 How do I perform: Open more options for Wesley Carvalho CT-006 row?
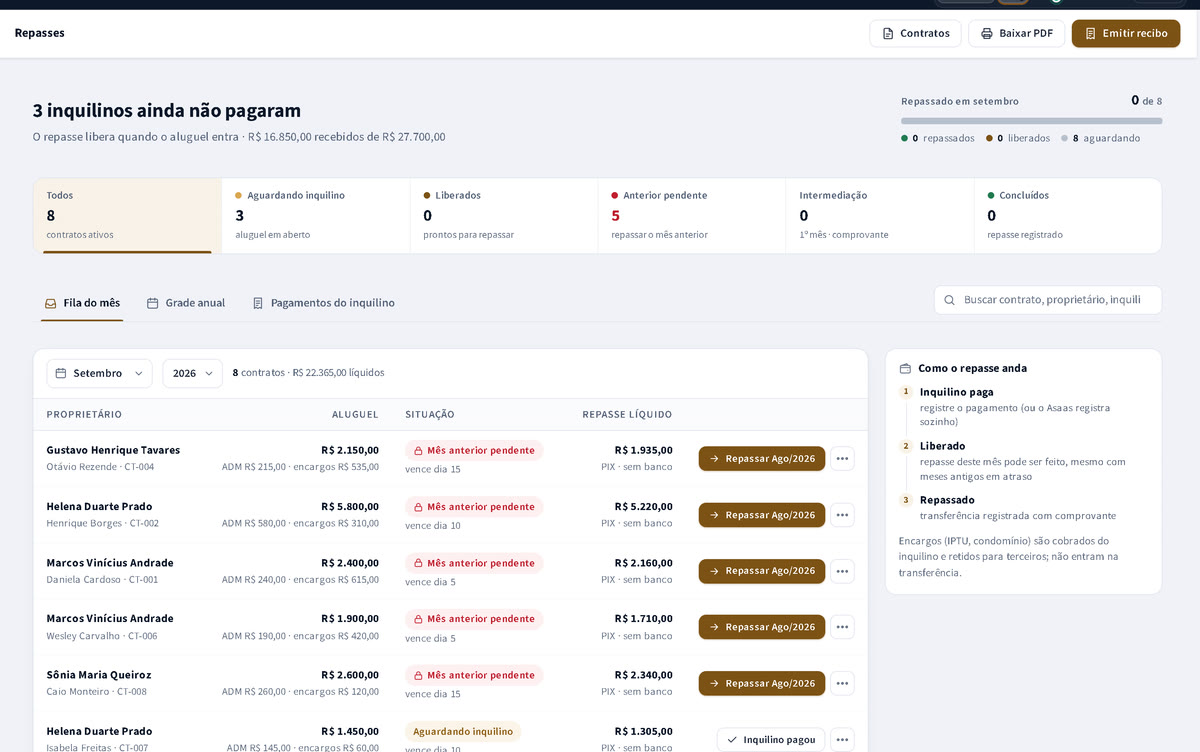(842, 627)
